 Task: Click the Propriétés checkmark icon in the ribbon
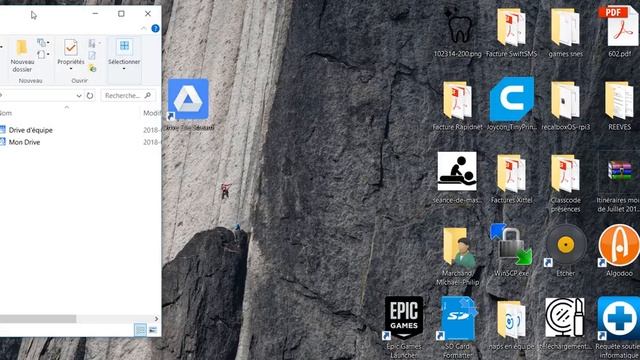(71, 48)
